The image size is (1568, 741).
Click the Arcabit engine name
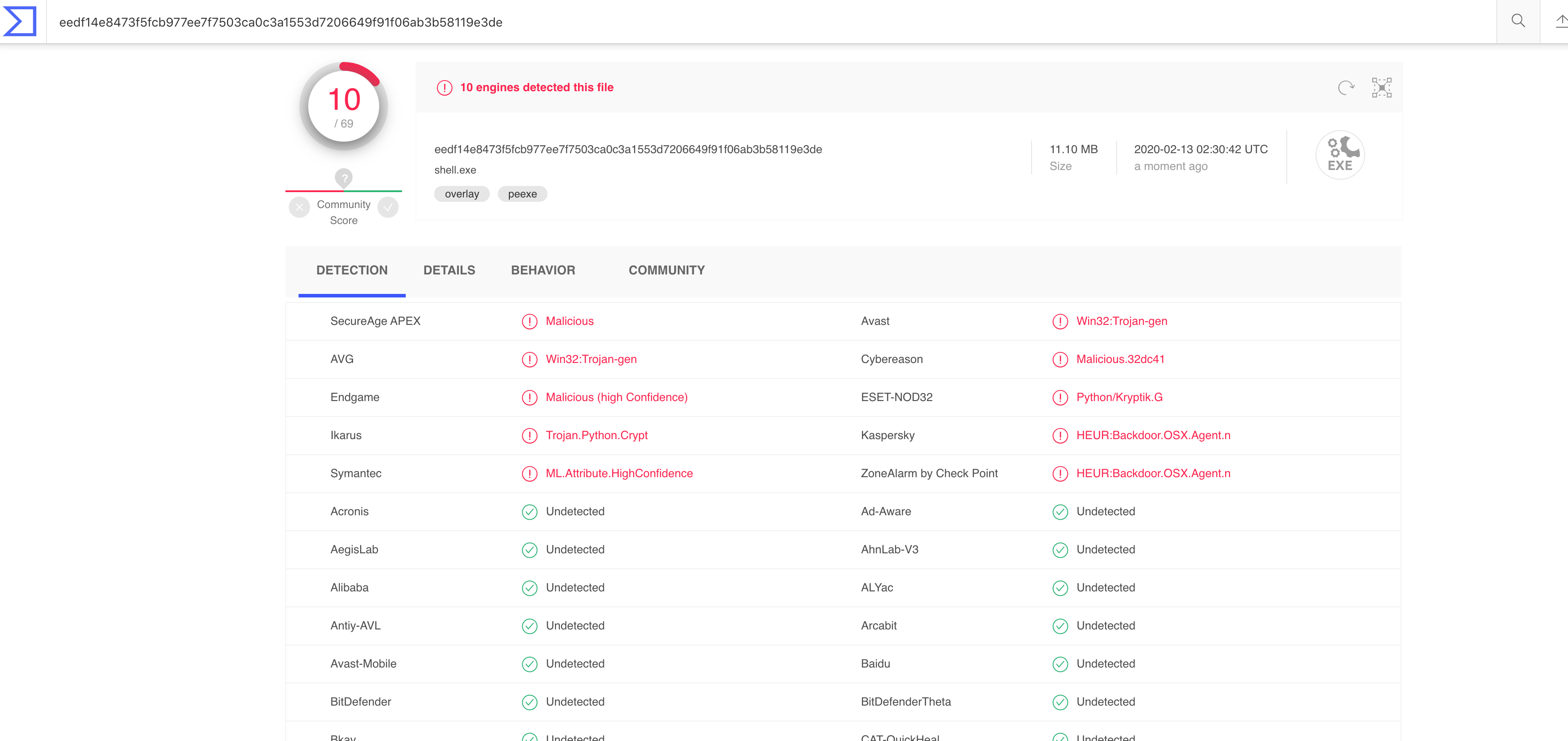[878, 626]
